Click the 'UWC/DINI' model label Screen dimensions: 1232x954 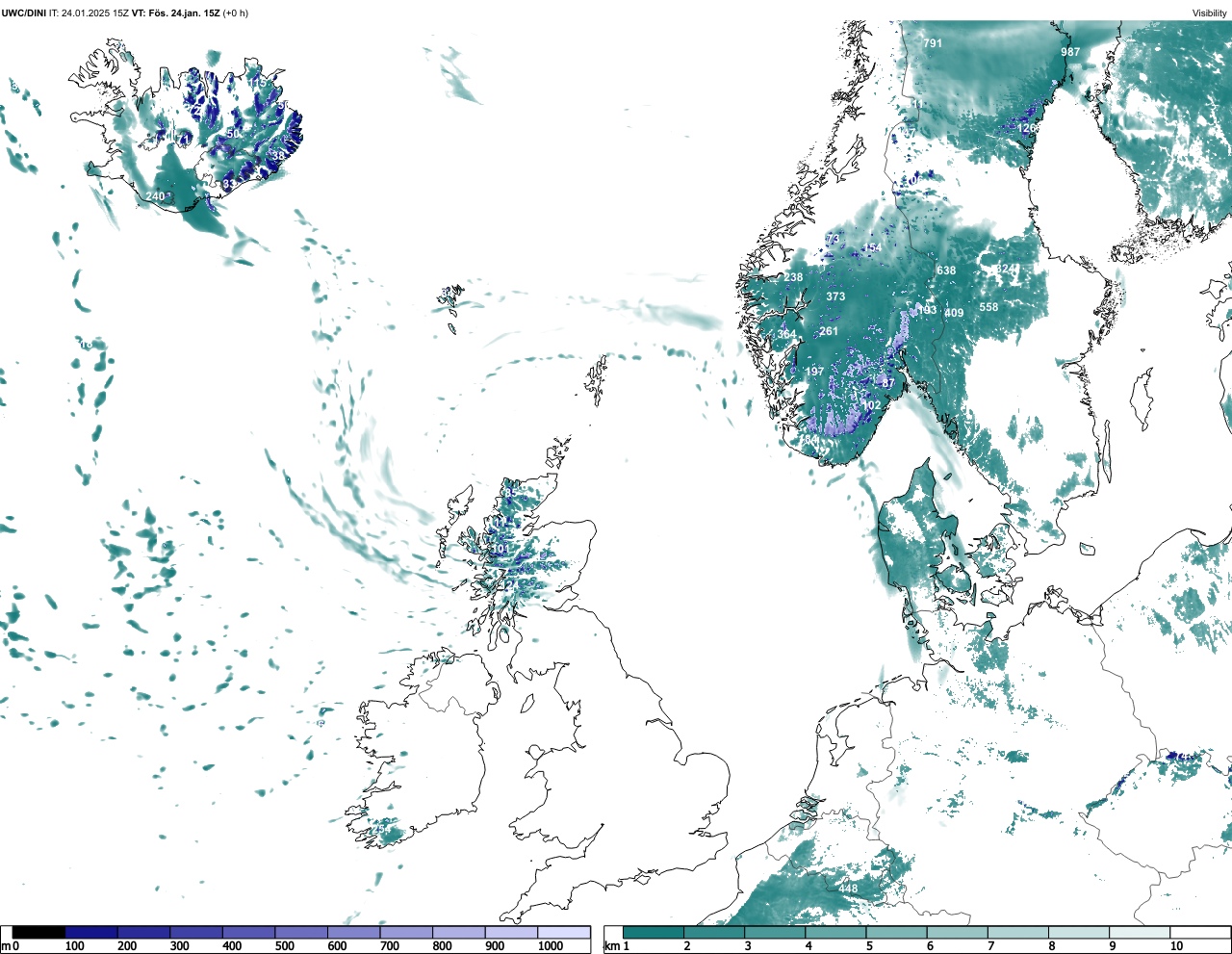click(x=23, y=13)
